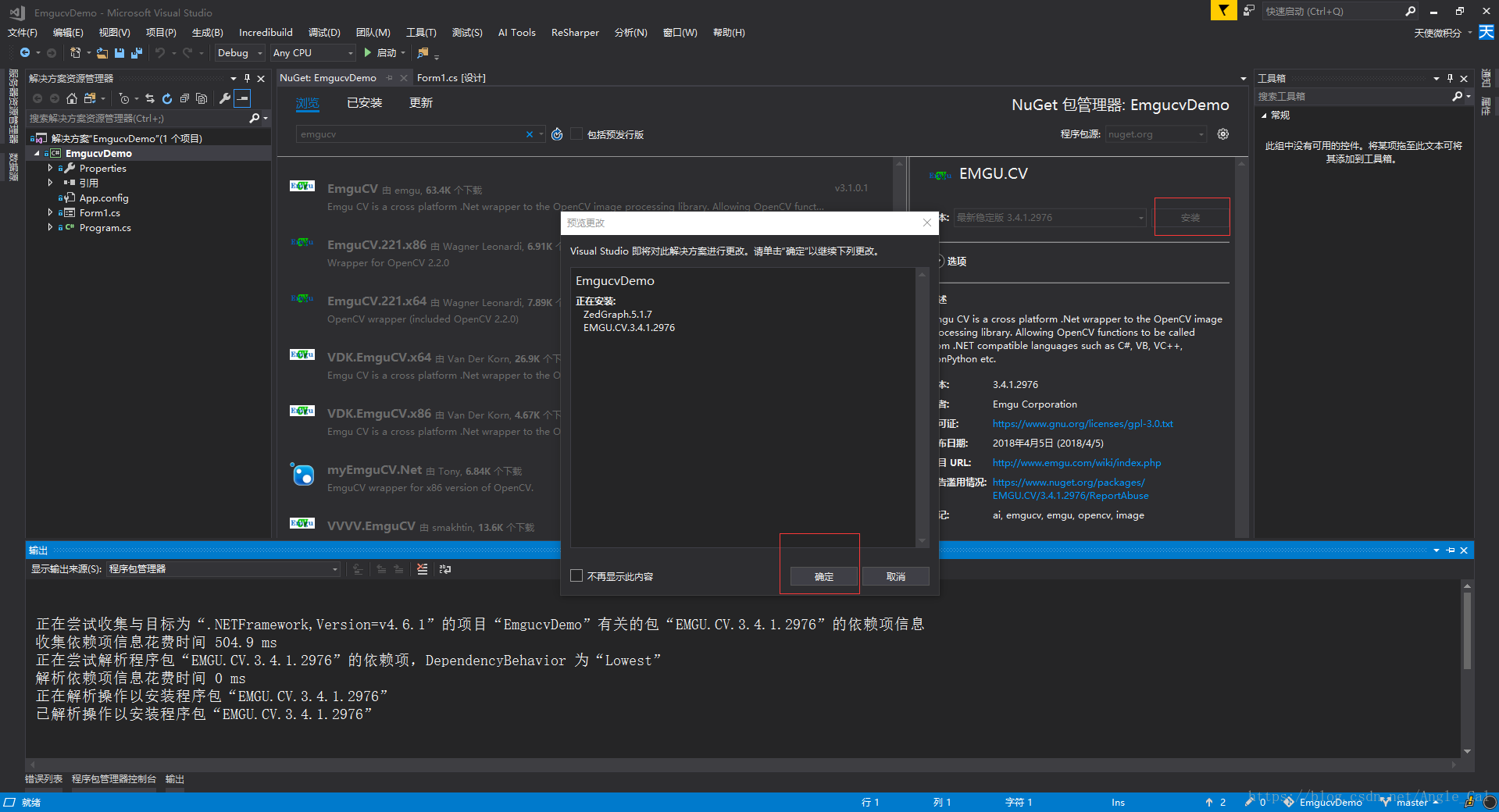Open NuGet package source settings gear
This screenshot has height=812, width=1499.
coord(1223,134)
